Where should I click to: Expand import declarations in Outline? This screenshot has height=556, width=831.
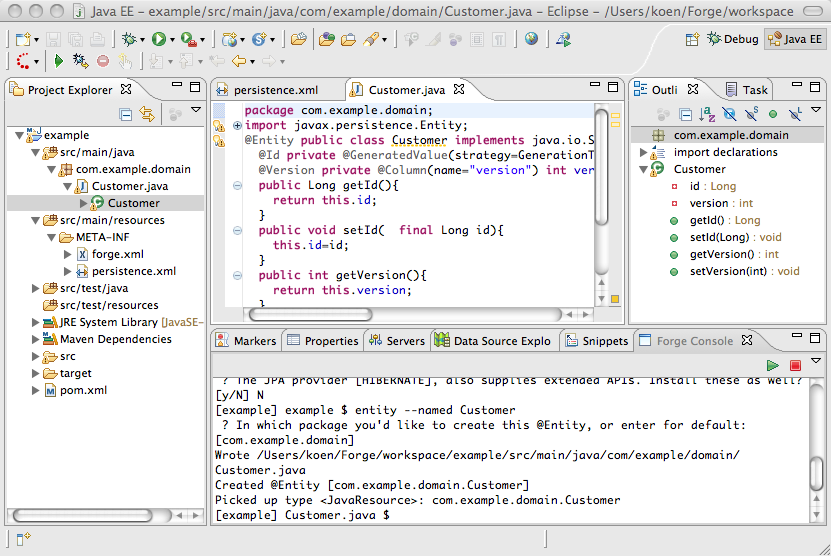coord(644,153)
